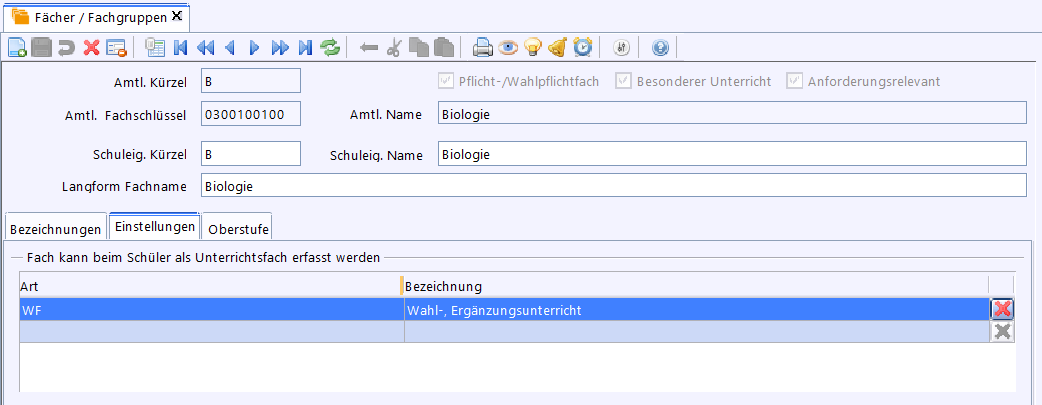Image resolution: width=1042 pixels, height=405 pixels.
Task: Click the bell icon
Action: pyautogui.click(x=557, y=47)
